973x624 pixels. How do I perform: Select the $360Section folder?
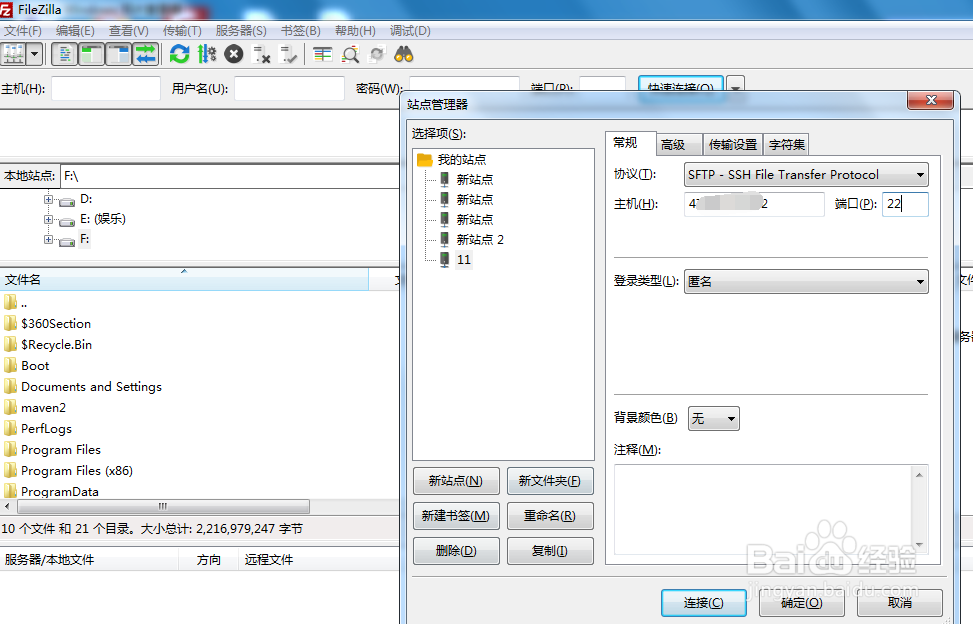[56, 324]
